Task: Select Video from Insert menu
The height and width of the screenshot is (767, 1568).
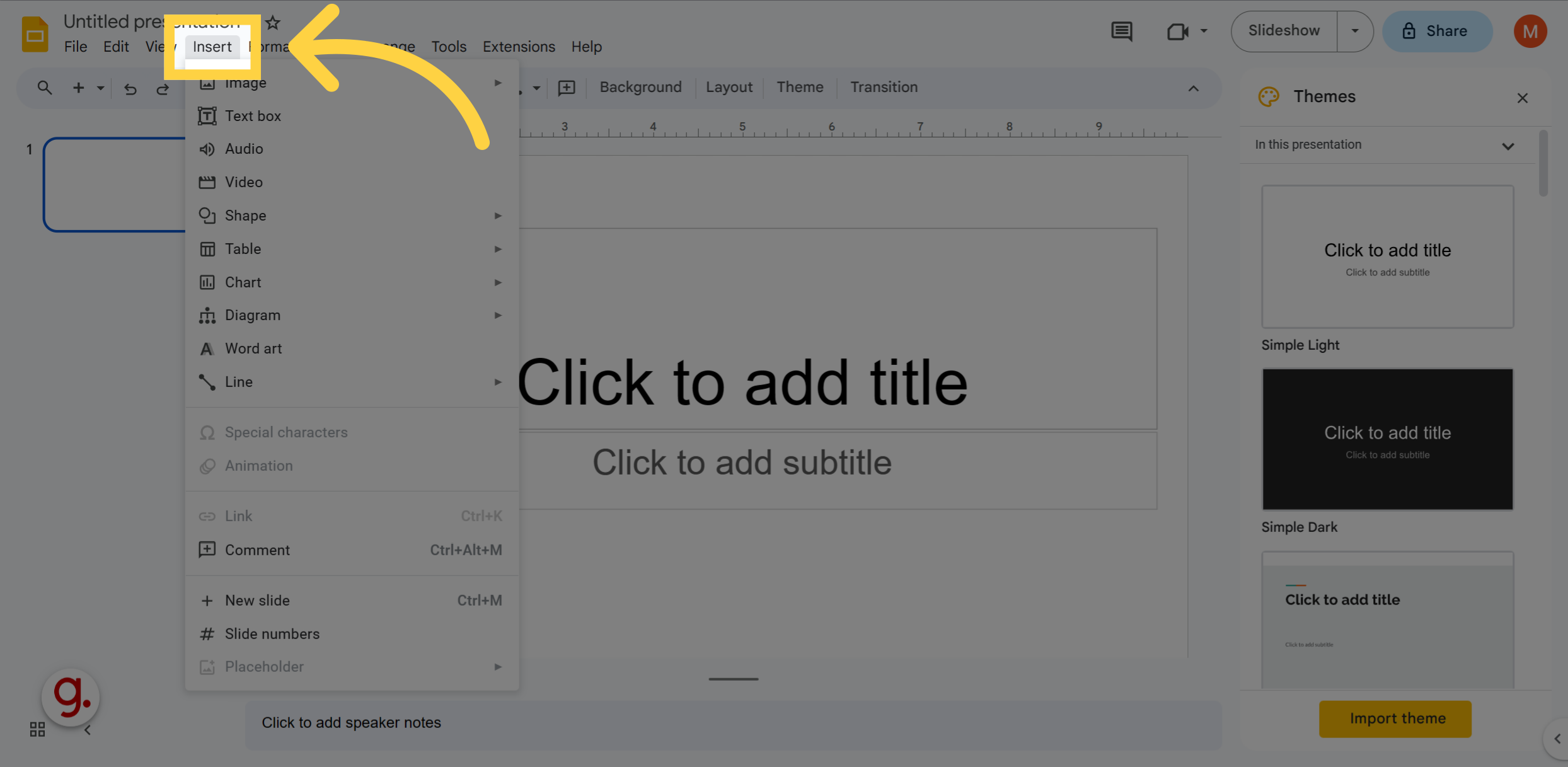Action: pos(243,181)
